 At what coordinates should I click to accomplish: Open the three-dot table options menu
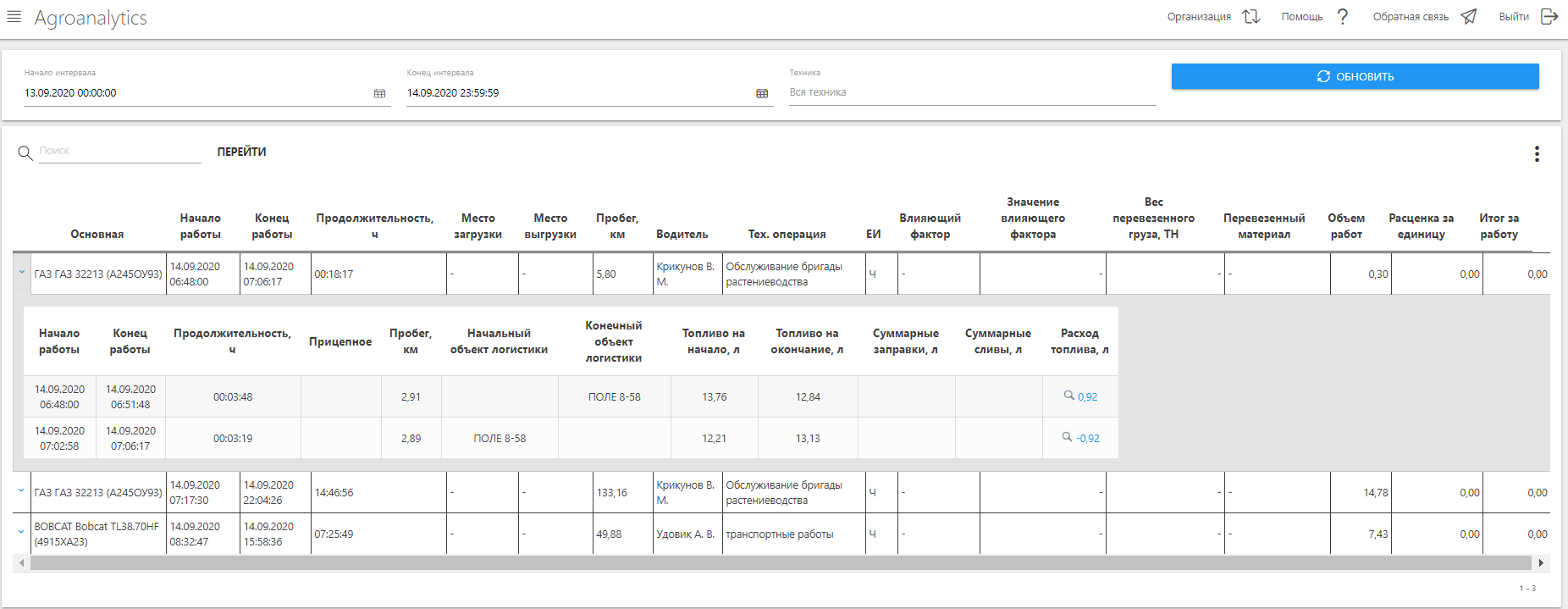pos(1537,153)
